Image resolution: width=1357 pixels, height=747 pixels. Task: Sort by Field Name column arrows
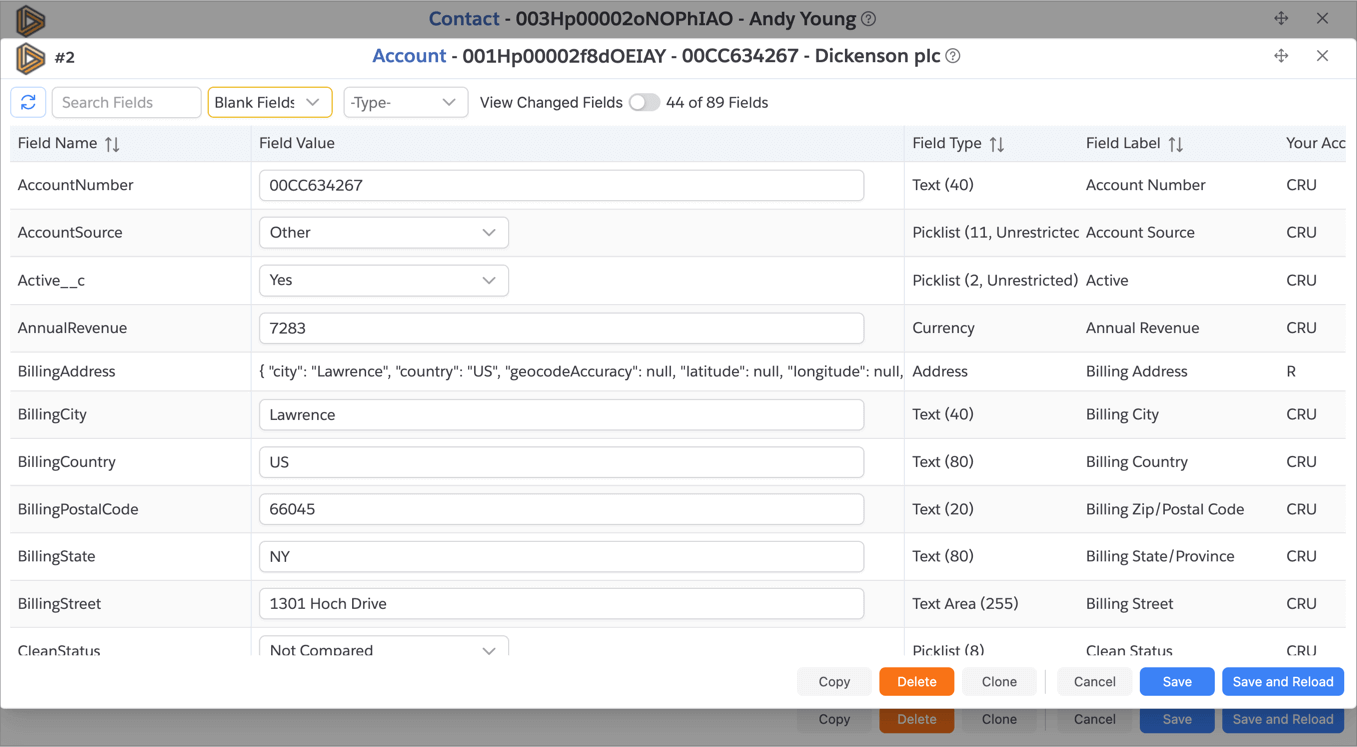[112, 144]
